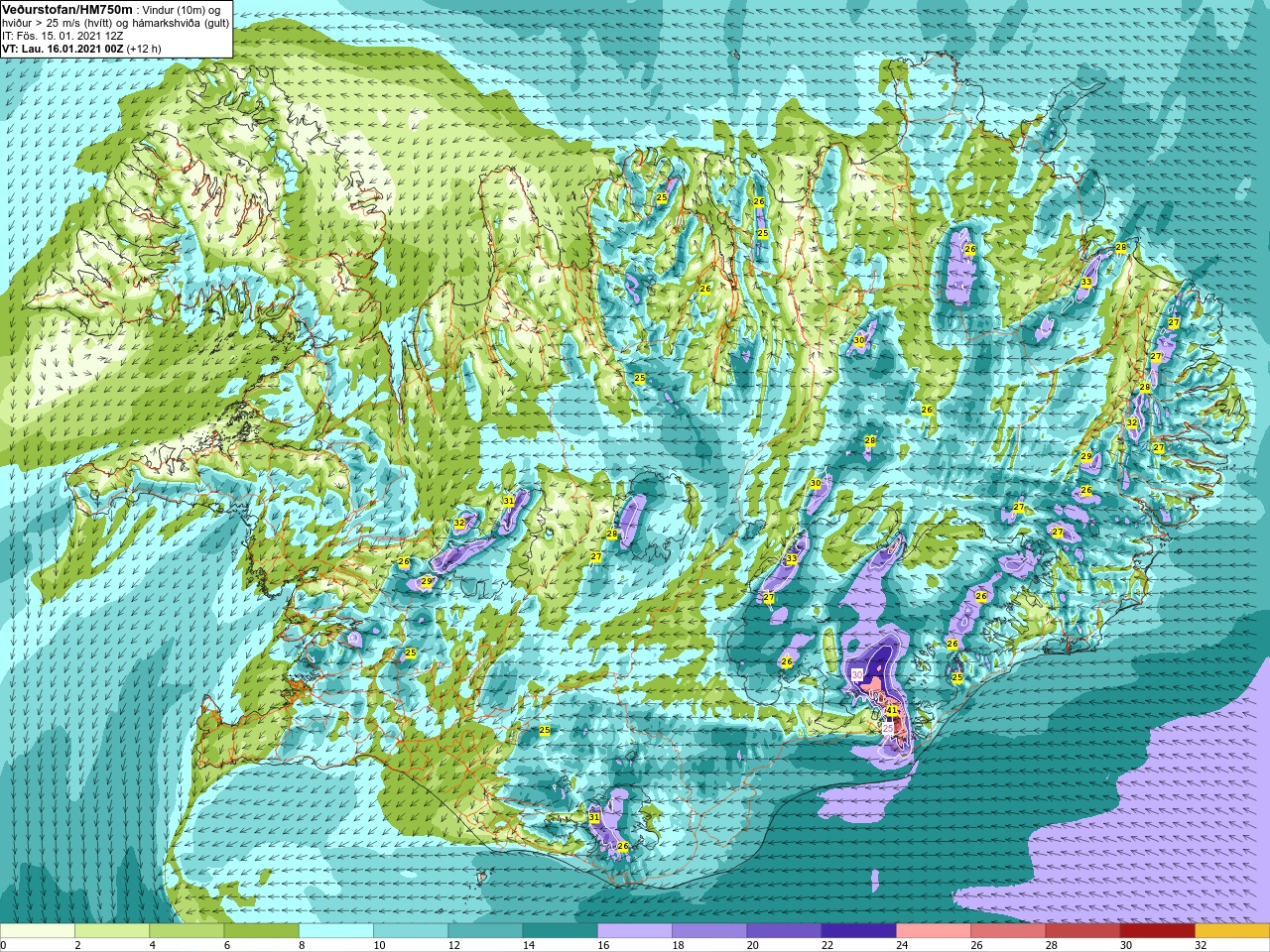Pick the 26–28 m/s salmon swatch
Viewport: 1270px width, 952px height.
pos(1008,931)
